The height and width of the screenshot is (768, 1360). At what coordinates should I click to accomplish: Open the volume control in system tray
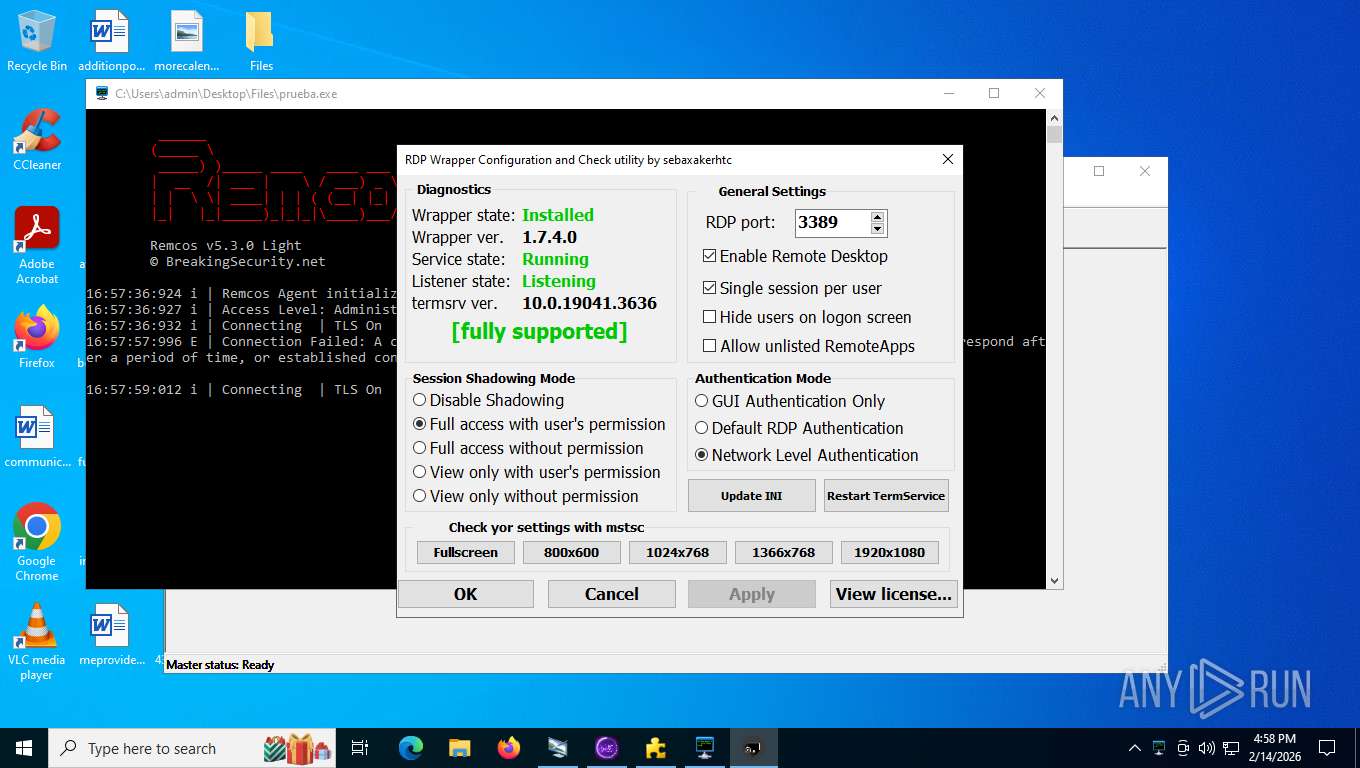[x=1206, y=748]
